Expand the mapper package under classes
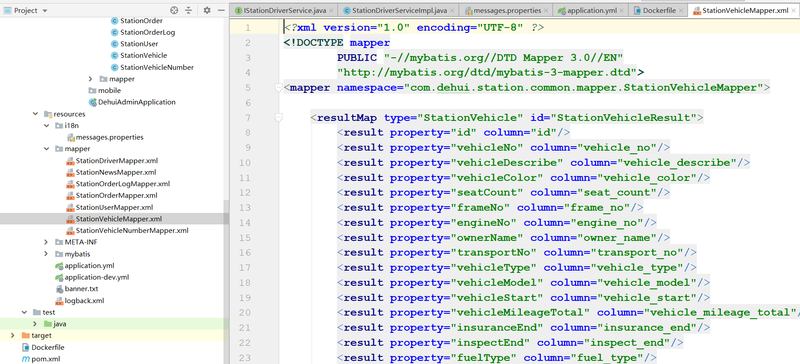Viewport: 800px width, 364px height. [x=90, y=79]
